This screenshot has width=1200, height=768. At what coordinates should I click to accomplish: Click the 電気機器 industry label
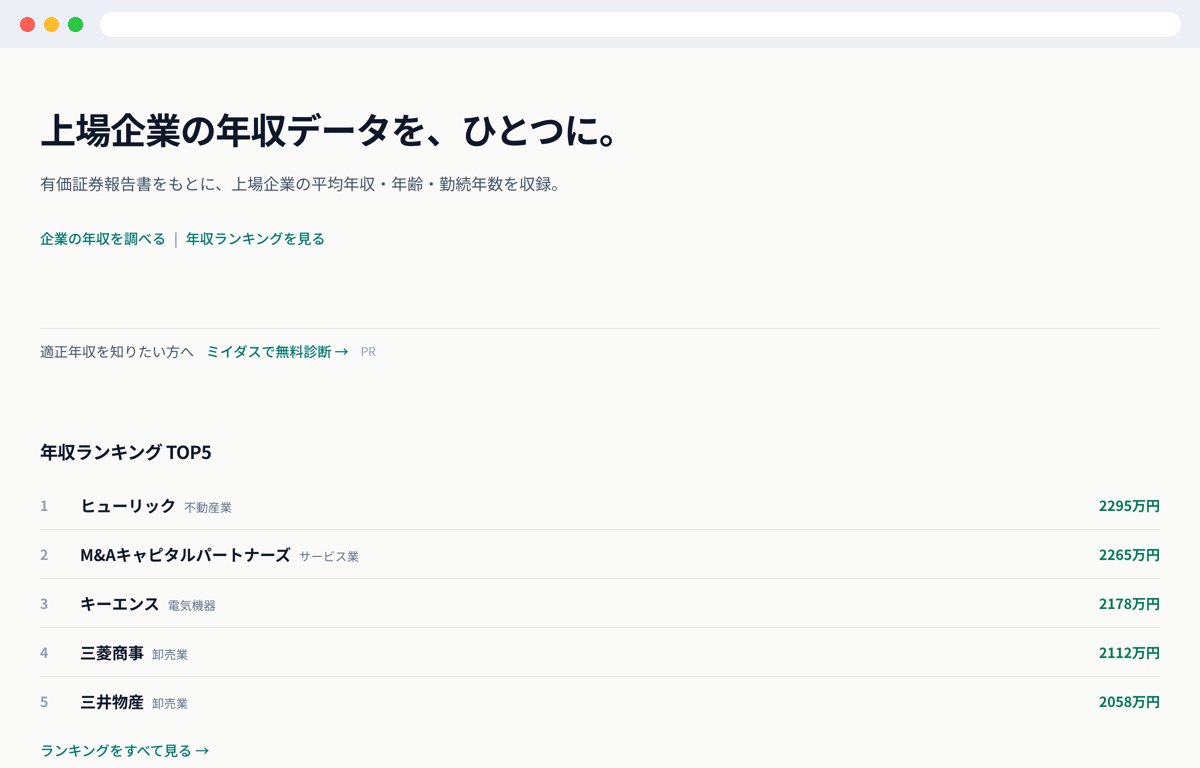[192, 606]
